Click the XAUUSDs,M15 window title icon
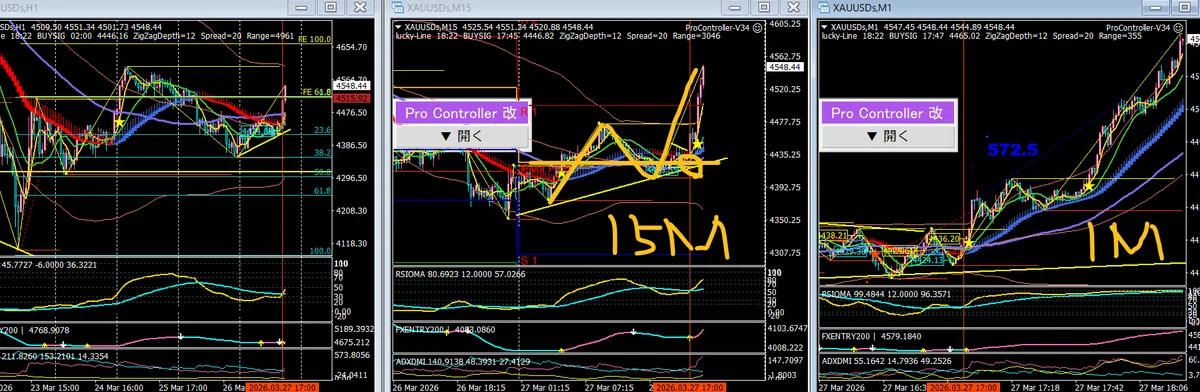1200x392 pixels. click(x=397, y=6)
